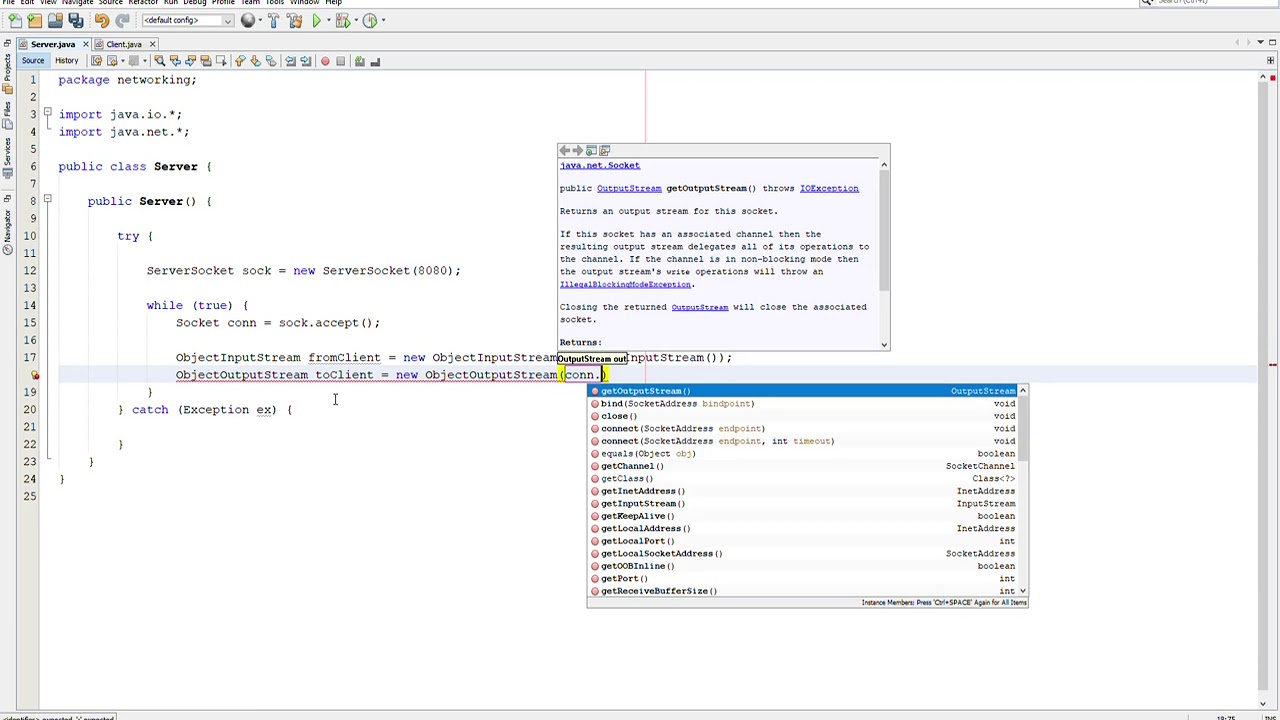
Task: Toggle Highlight Search icon in editor toolbar
Action: click(205, 61)
